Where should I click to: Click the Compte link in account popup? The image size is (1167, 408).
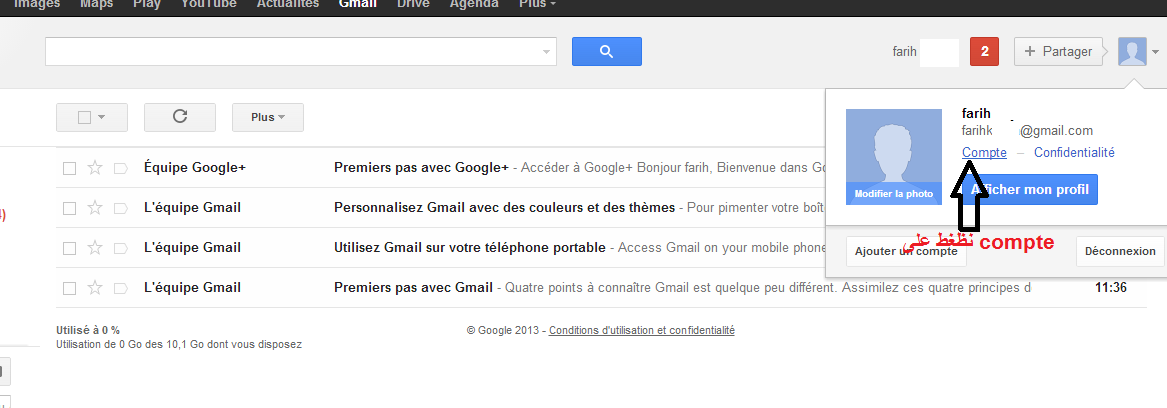click(x=984, y=152)
